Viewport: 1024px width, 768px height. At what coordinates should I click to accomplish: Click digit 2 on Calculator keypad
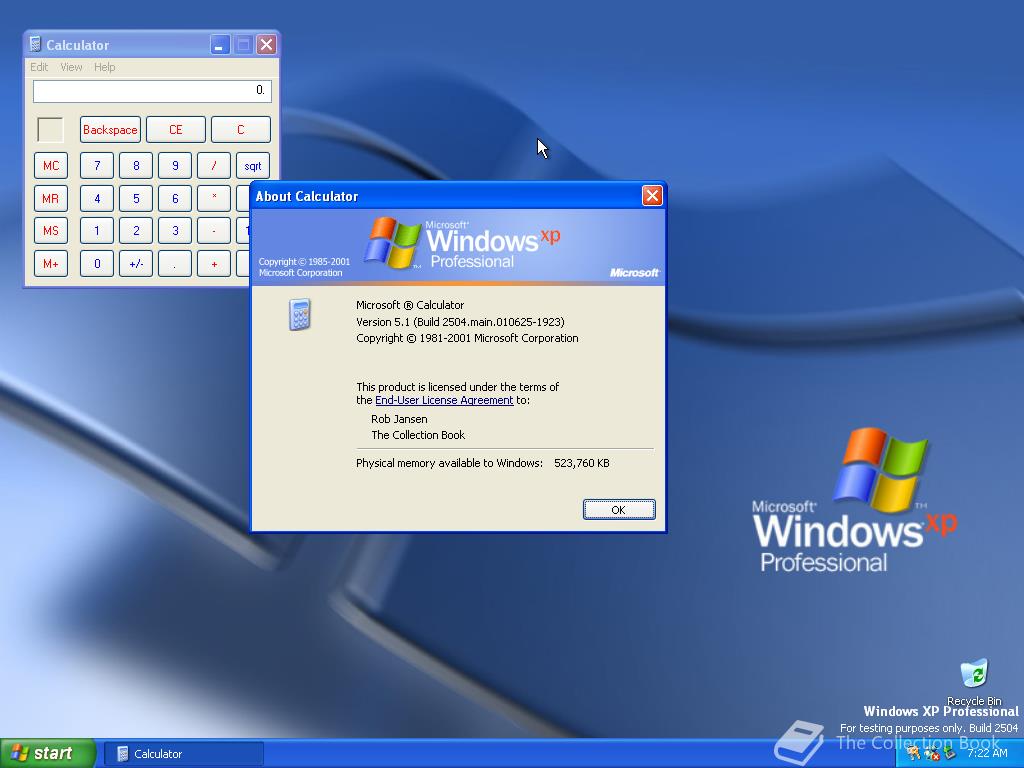pos(136,231)
